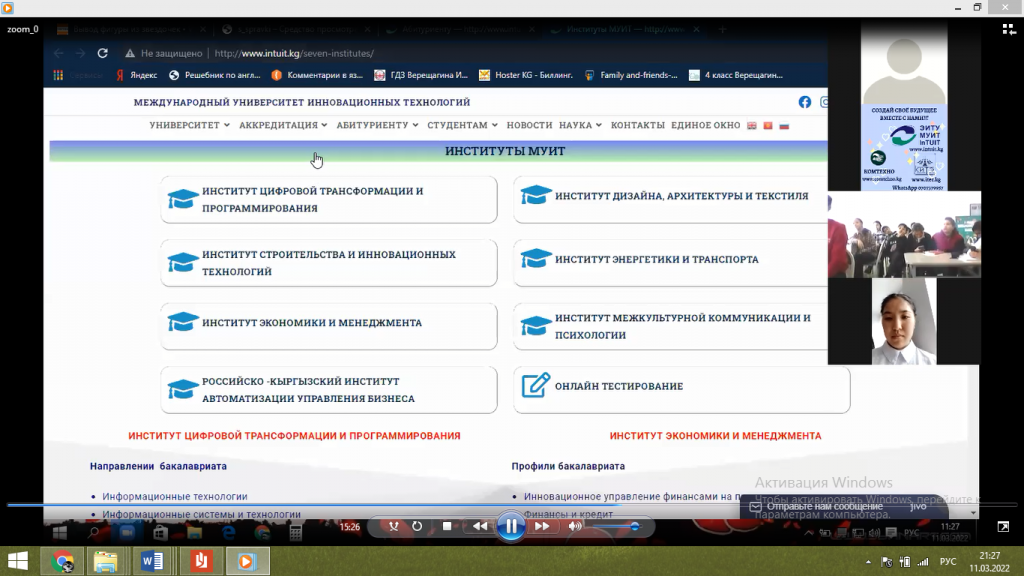Adjust the player volume slider
Image resolution: width=1024 pixels, height=576 pixels.
615,526
